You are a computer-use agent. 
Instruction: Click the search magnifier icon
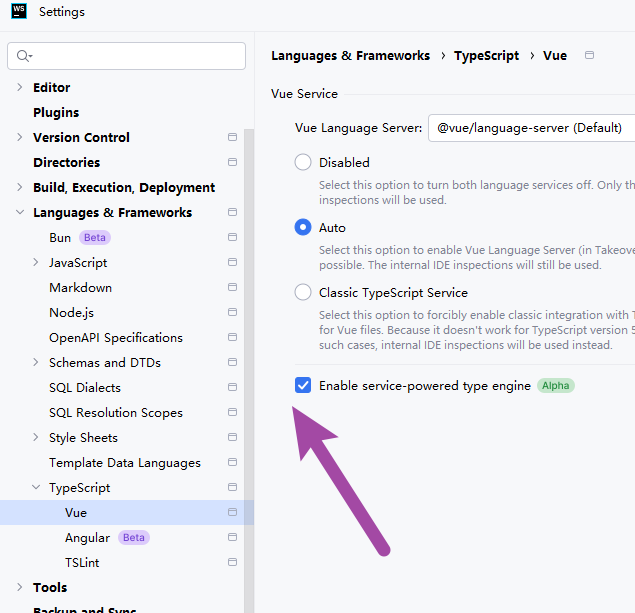tap(23, 55)
